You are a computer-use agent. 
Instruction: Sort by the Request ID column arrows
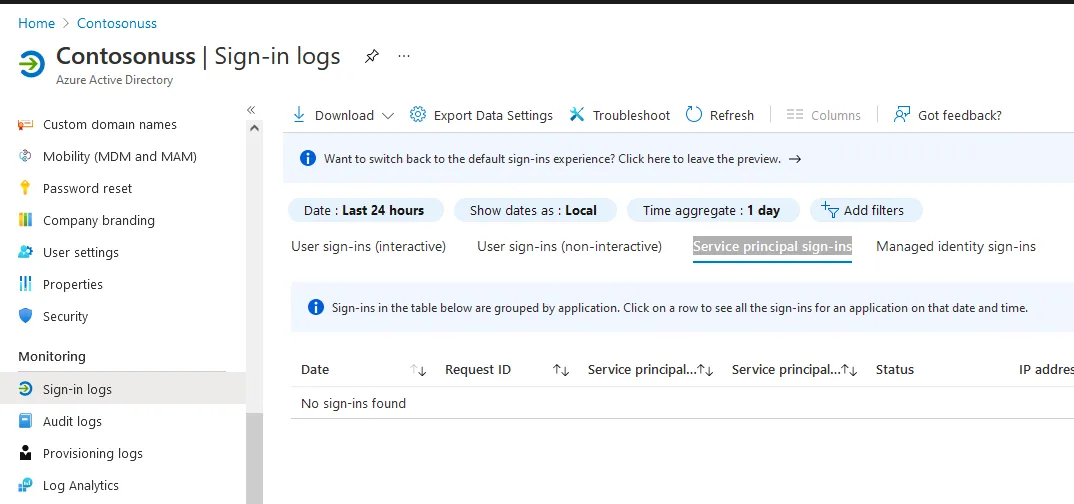pyautogui.click(x=562, y=370)
